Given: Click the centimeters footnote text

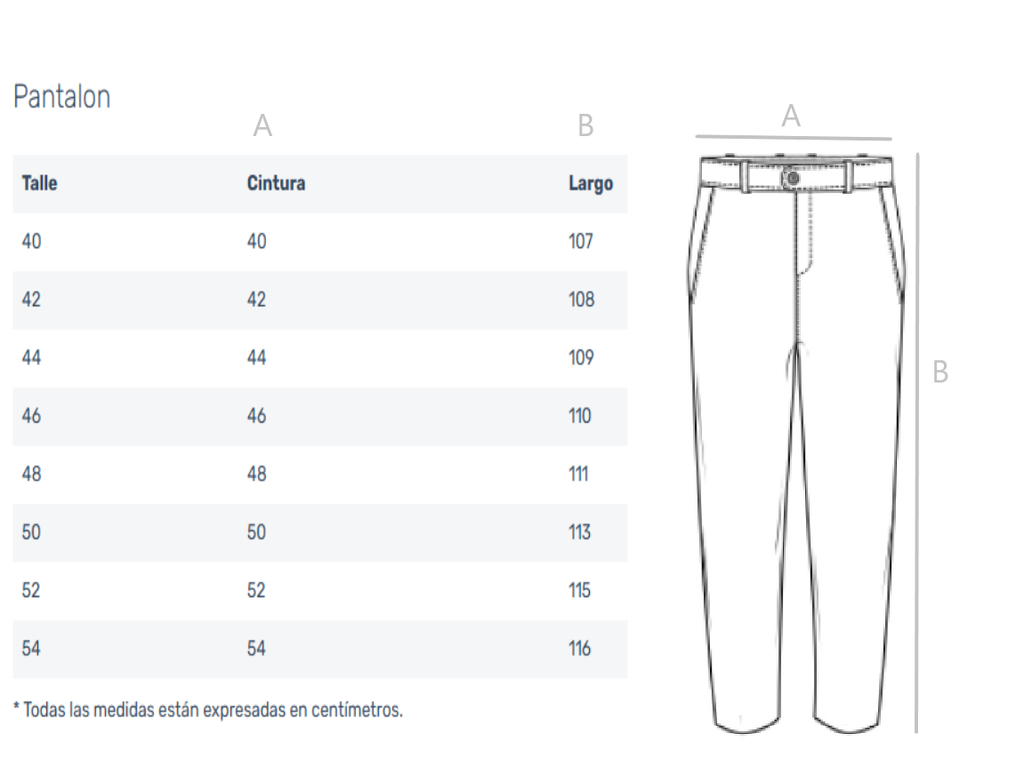Looking at the screenshot, I should point(208,710).
